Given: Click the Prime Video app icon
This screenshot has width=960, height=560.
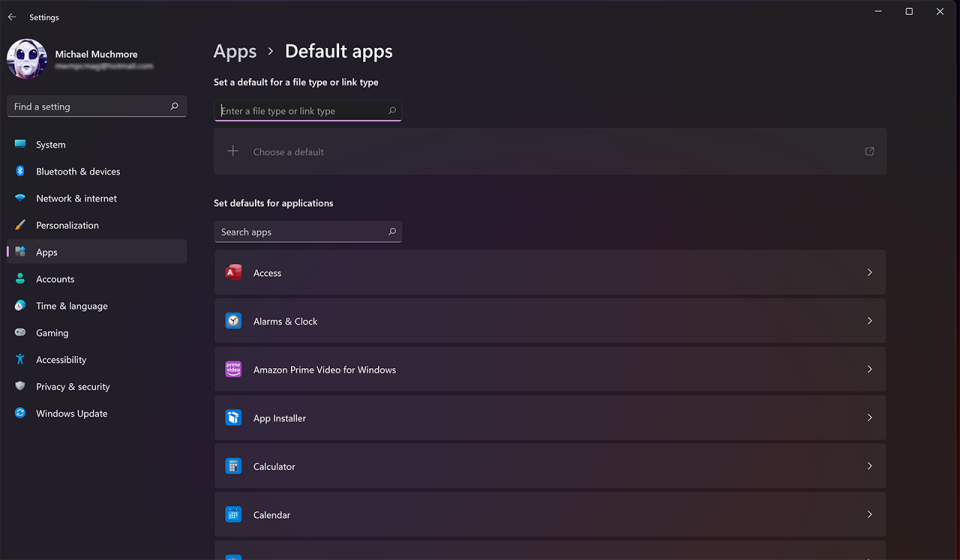Looking at the screenshot, I should coord(233,369).
